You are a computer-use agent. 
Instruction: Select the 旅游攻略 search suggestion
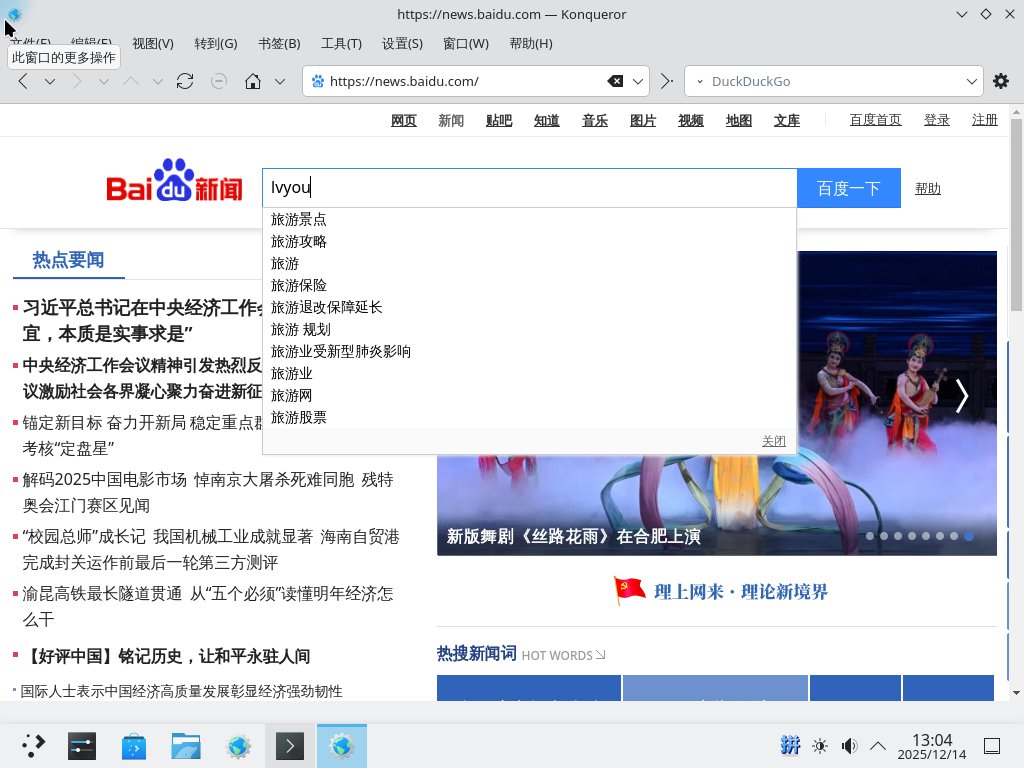[x=299, y=241]
